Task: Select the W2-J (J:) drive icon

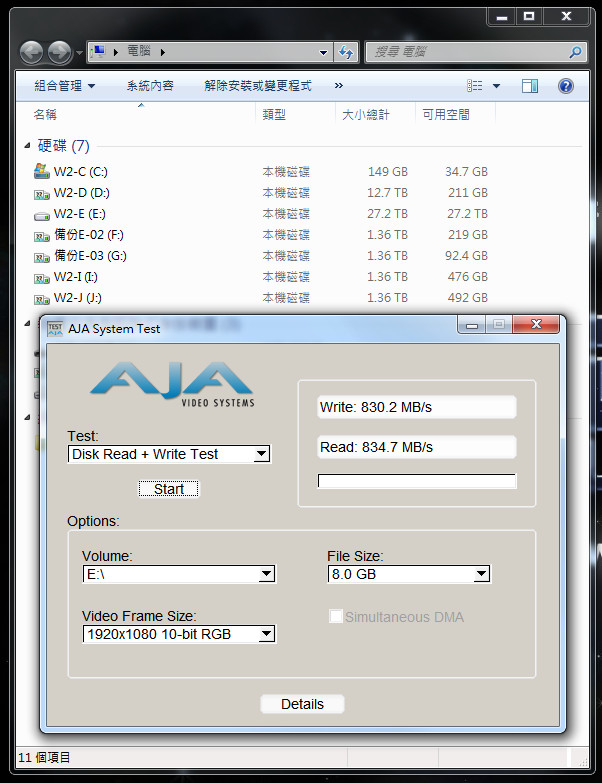Action: tap(42, 299)
